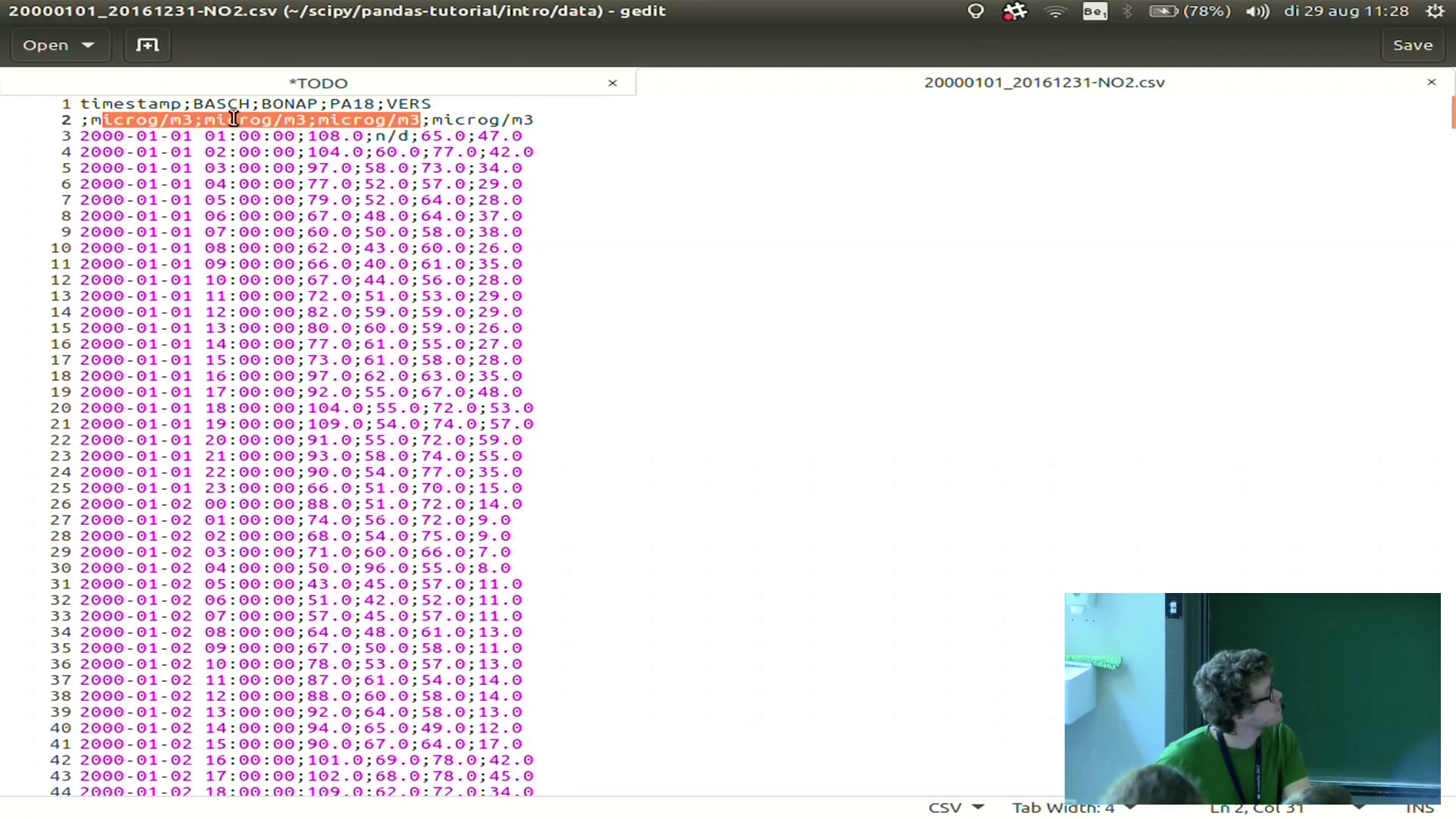Click line number 25 in the gutter
Image resolution: width=1456 pixels, height=819 pixels.
(x=61, y=488)
